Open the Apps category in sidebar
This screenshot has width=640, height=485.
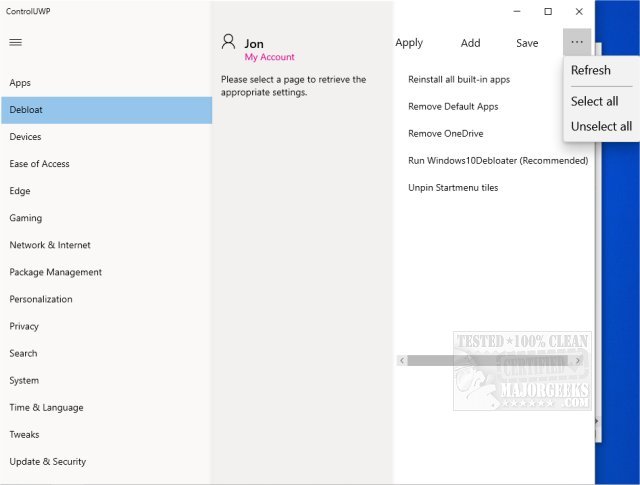[x=20, y=83]
